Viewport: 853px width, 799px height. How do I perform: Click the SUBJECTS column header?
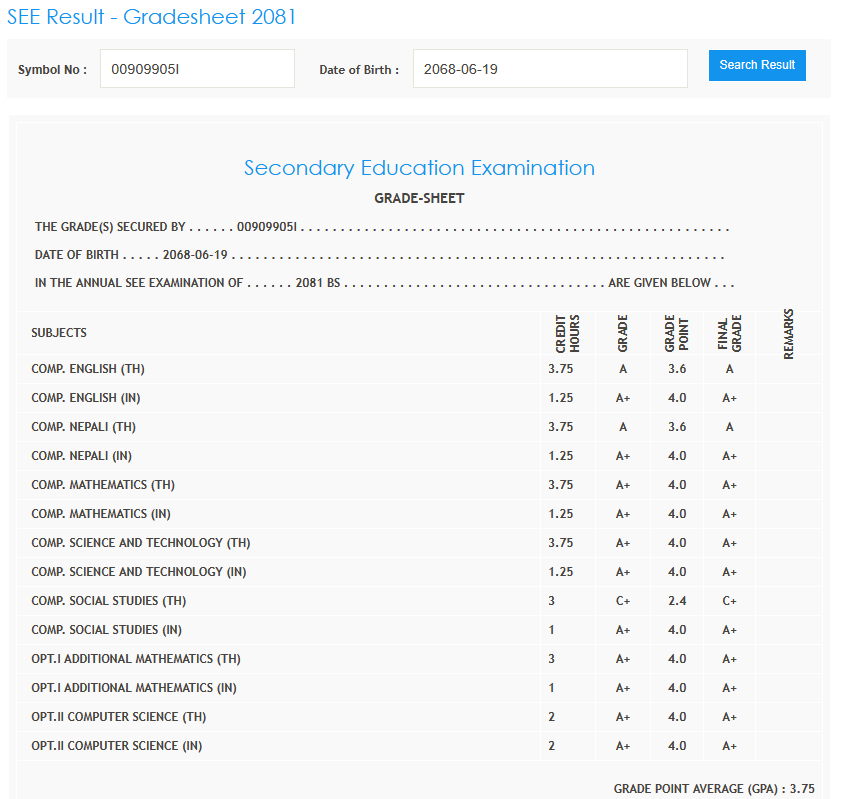(x=59, y=333)
